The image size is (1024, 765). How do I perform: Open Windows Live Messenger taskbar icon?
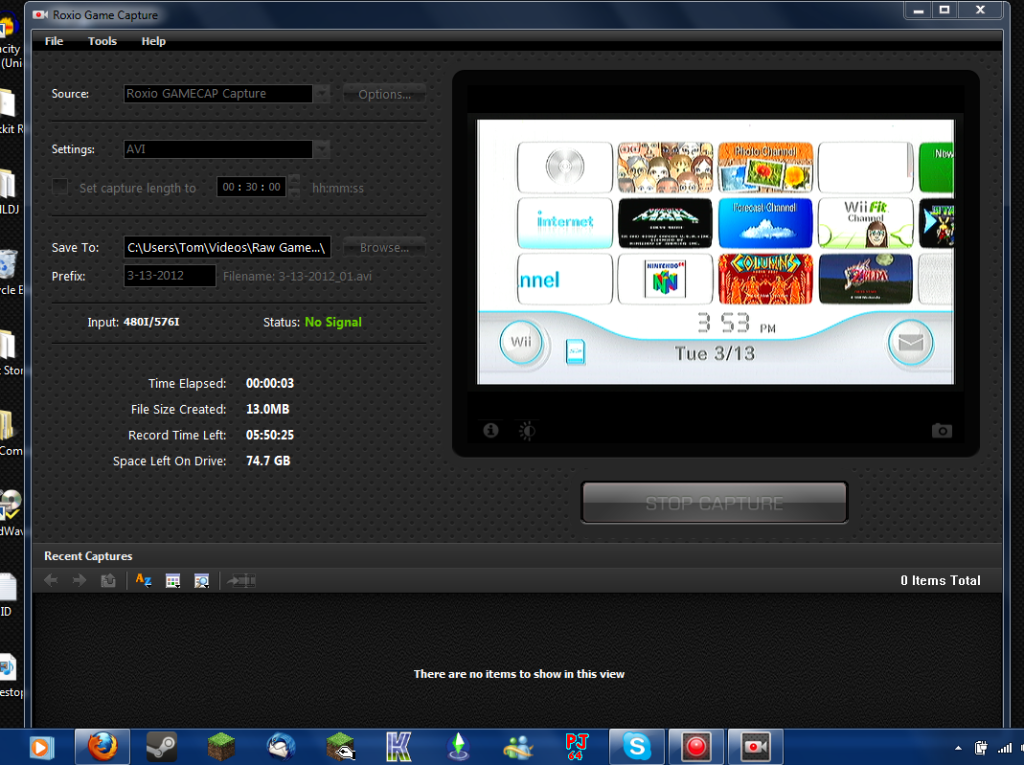point(518,747)
